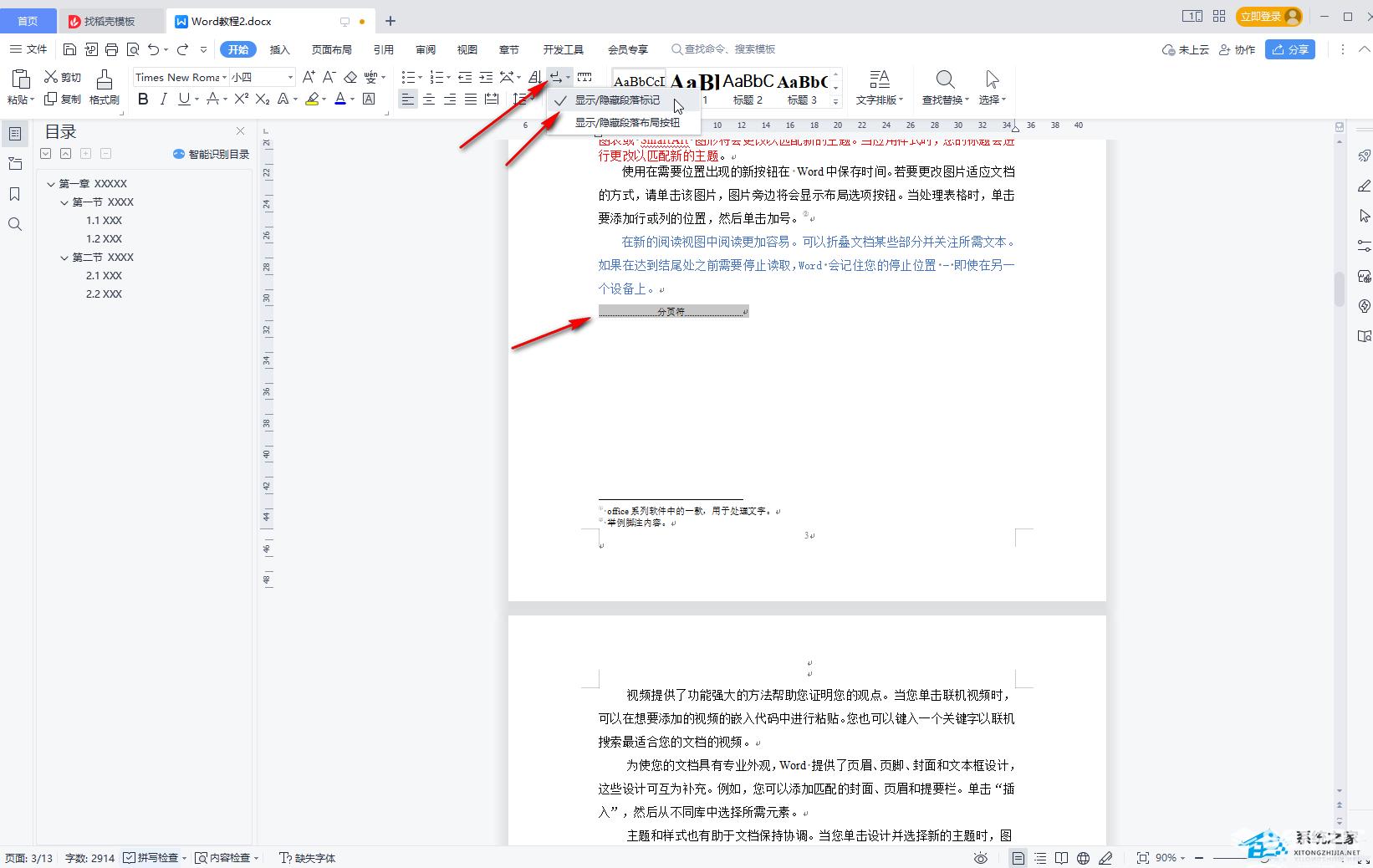This screenshot has height=868, width=1373.
Task: Click the search commands input field
Action: tap(724, 49)
